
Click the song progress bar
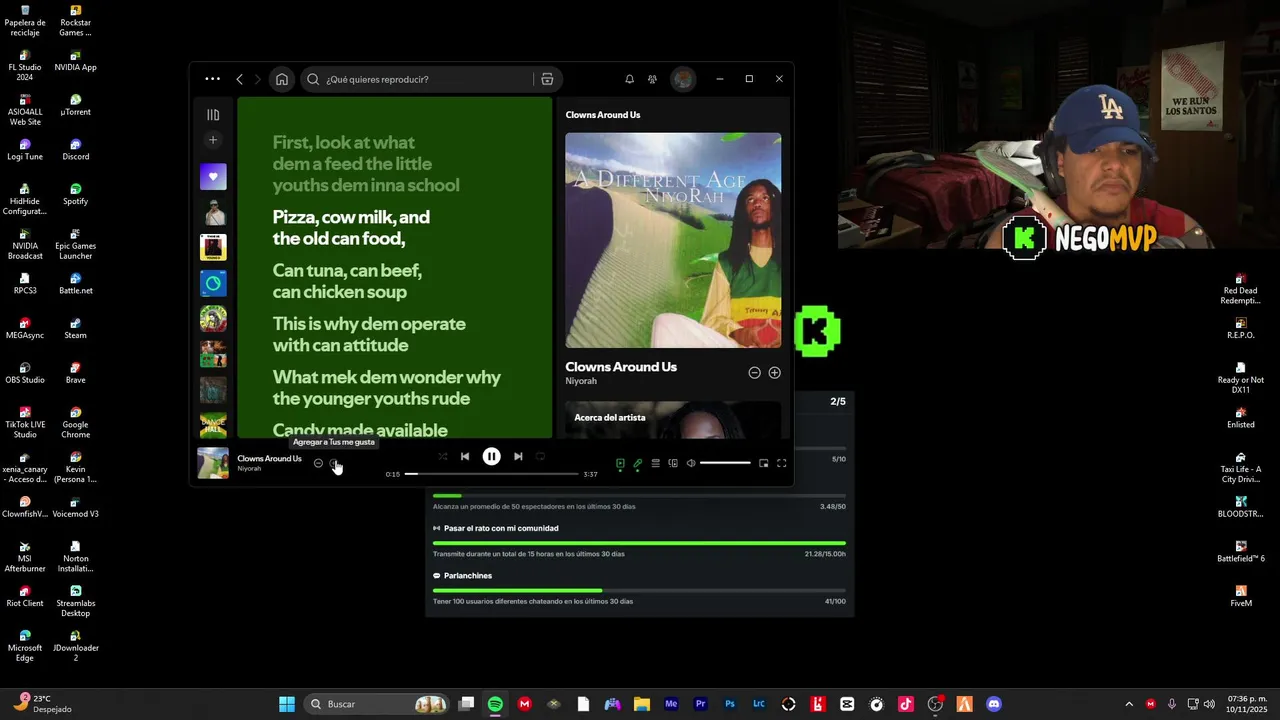[x=491, y=474]
